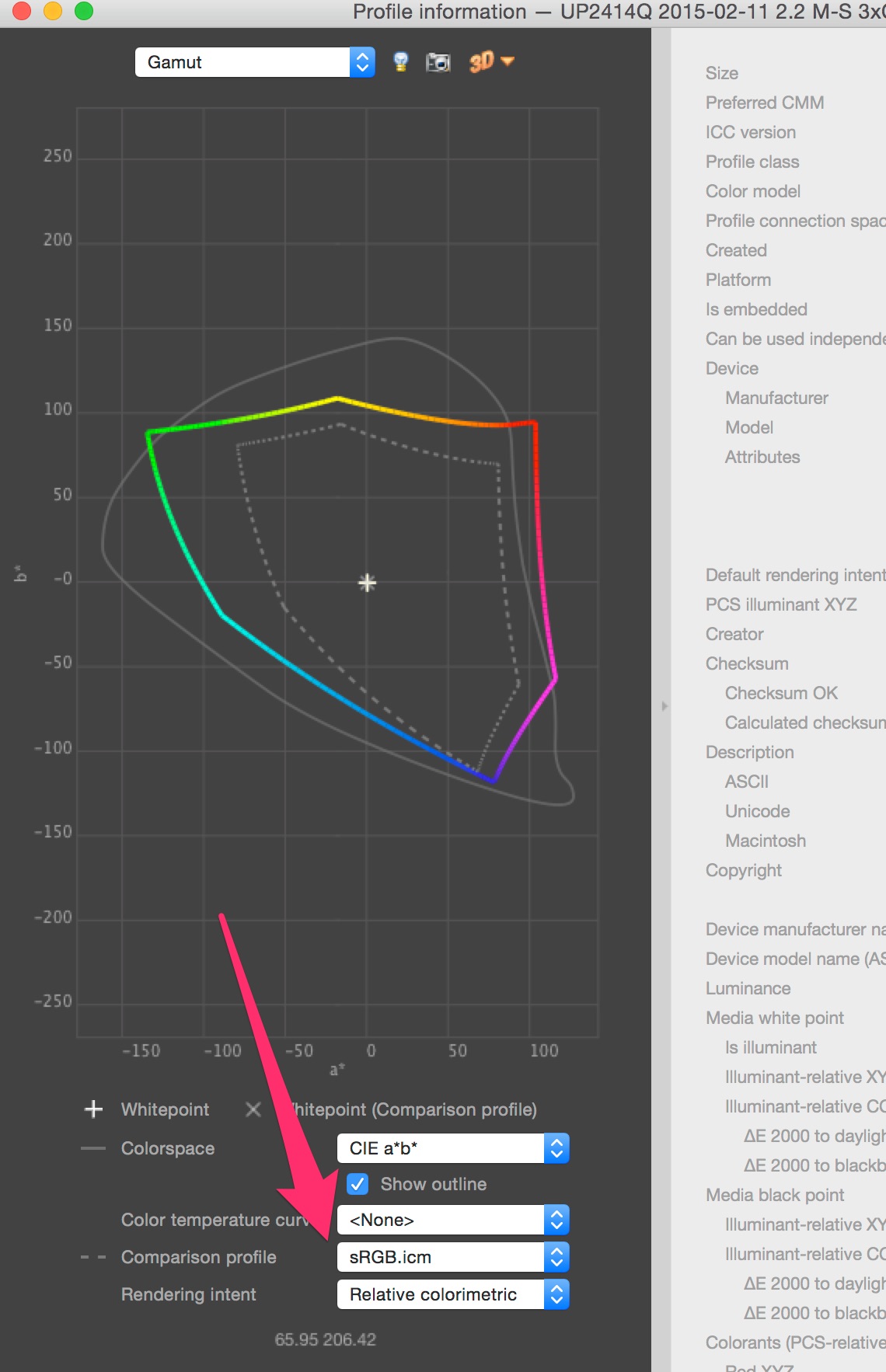Select the Media white point row
The height and width of the screenshot is (1372, 886).
pos(774,1018)
